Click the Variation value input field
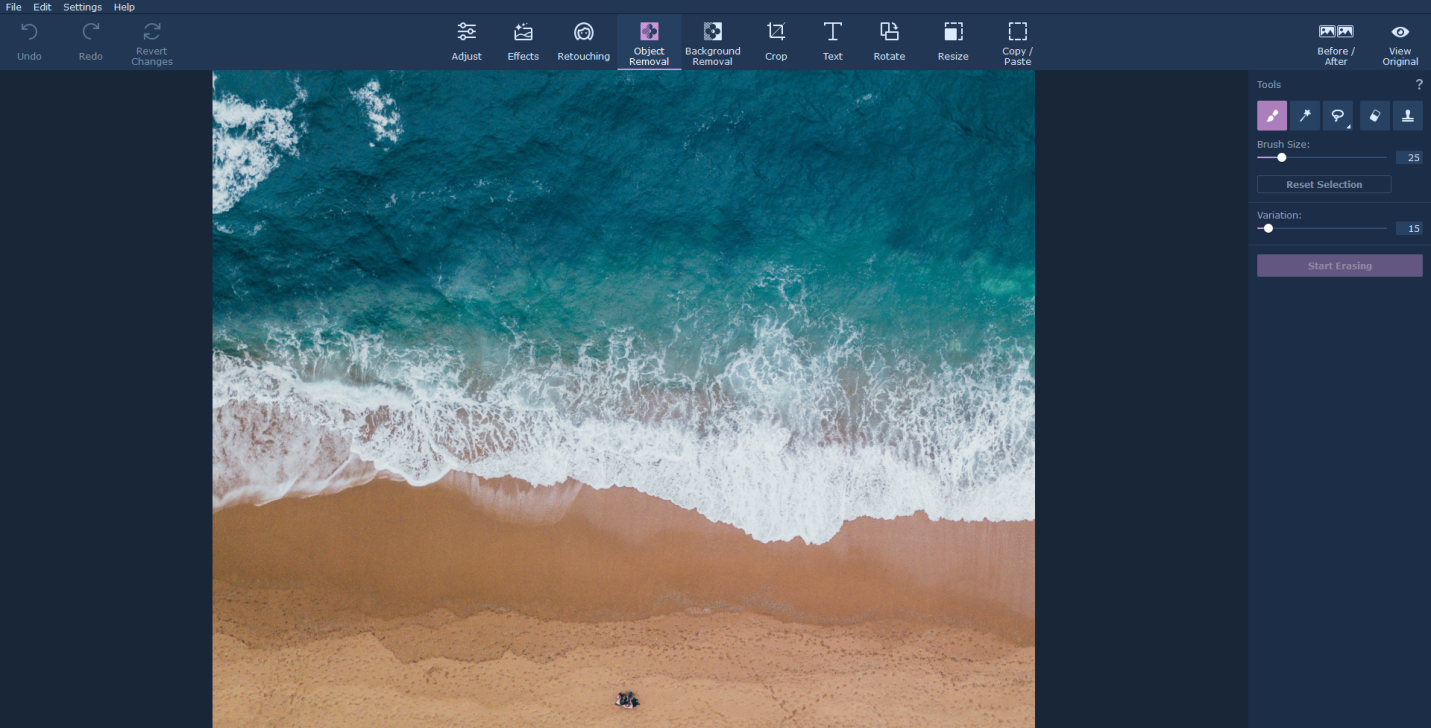Screen dimensions: 1431x728 click(1409, 229)
